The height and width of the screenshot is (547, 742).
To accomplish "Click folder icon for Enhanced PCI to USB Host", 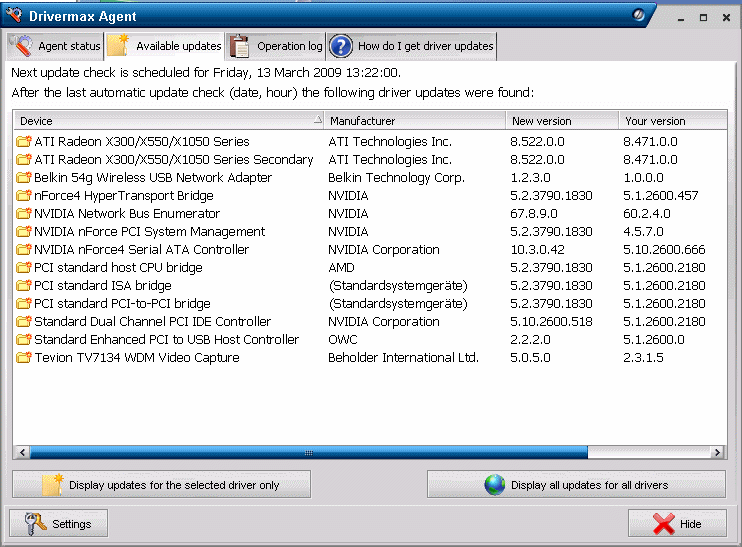I will coord(23,339).
